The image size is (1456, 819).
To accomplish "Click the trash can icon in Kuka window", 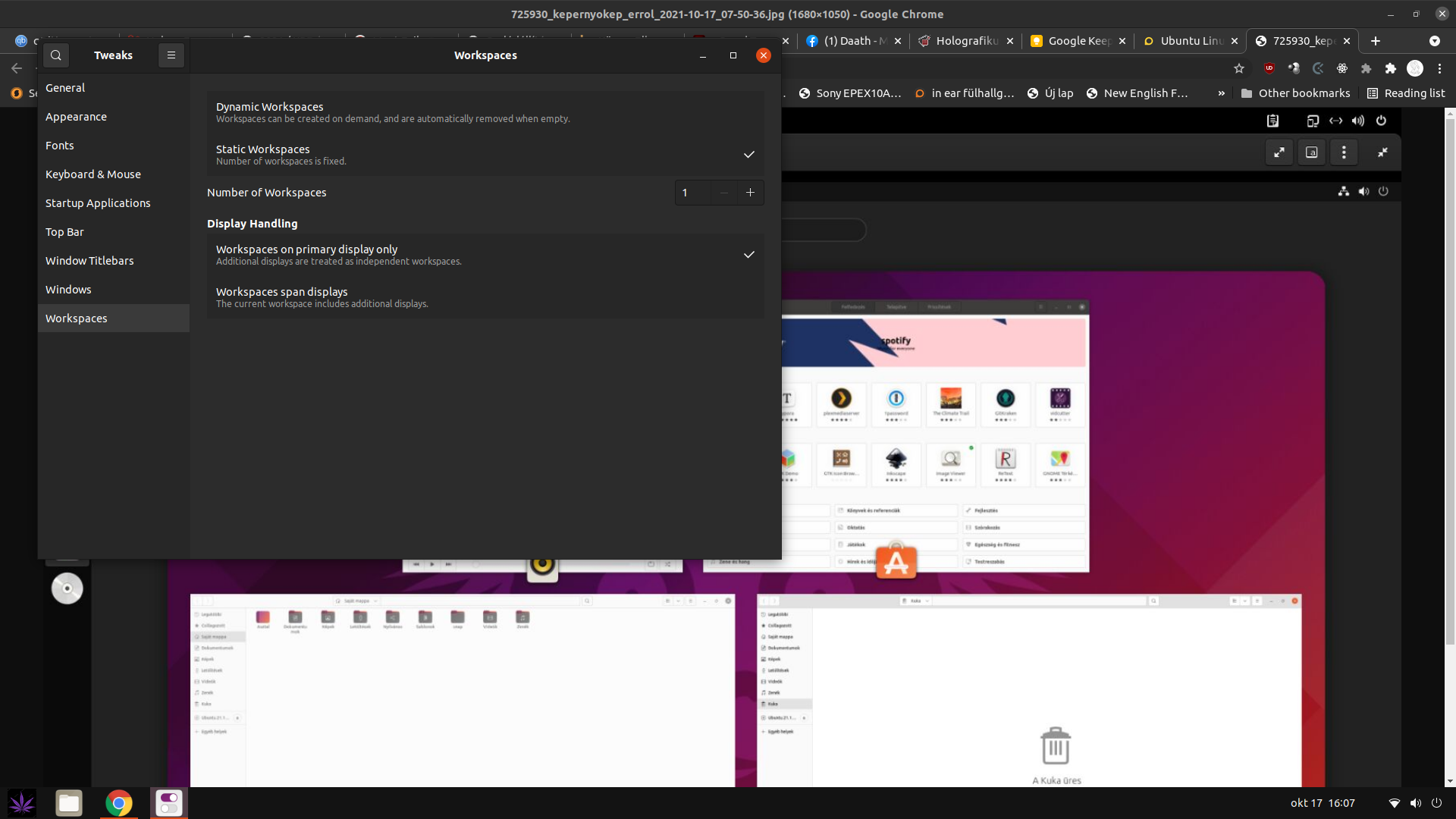I will click(x=1056, y=746).
